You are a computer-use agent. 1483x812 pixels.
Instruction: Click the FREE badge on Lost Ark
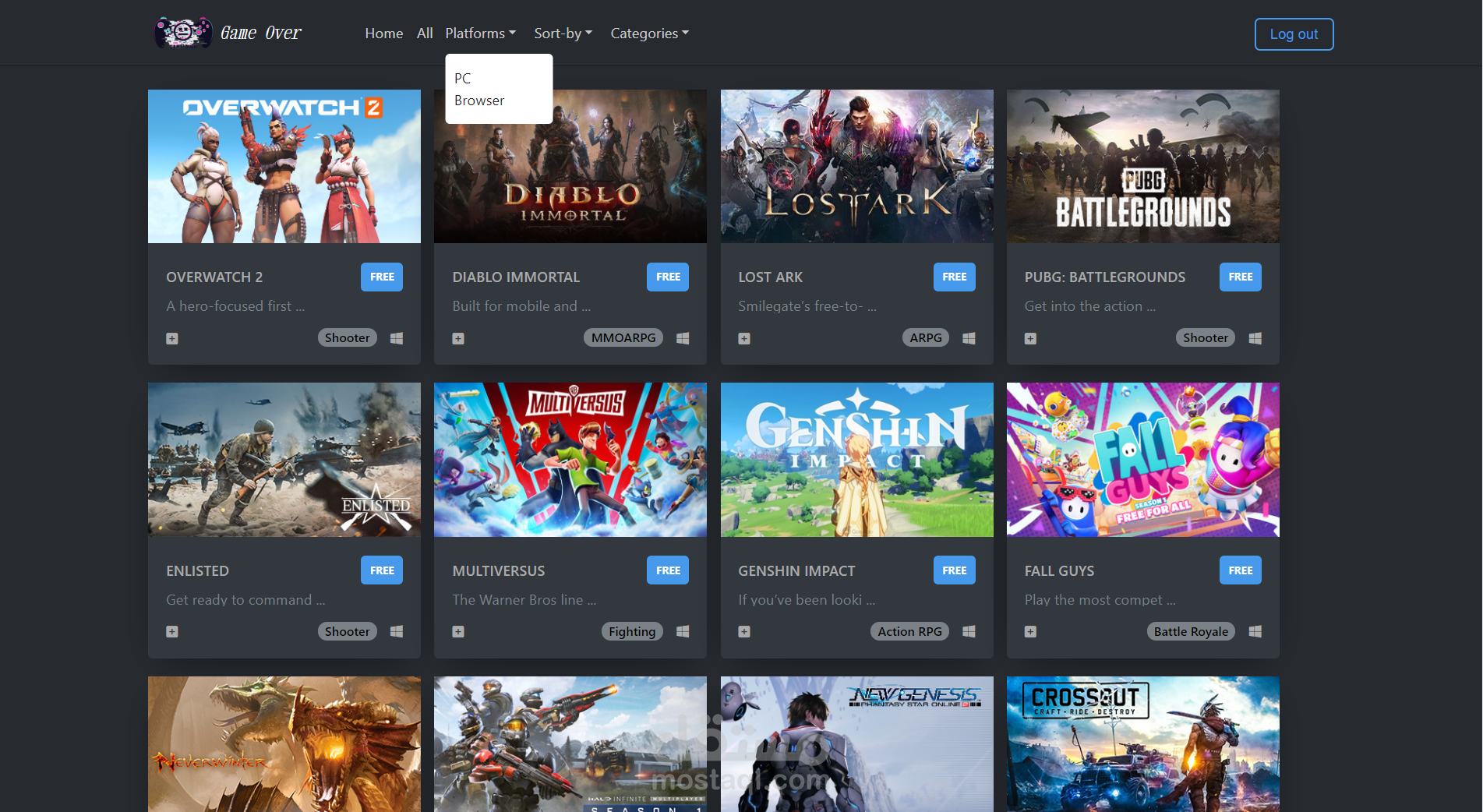click(x=955, y=277)
